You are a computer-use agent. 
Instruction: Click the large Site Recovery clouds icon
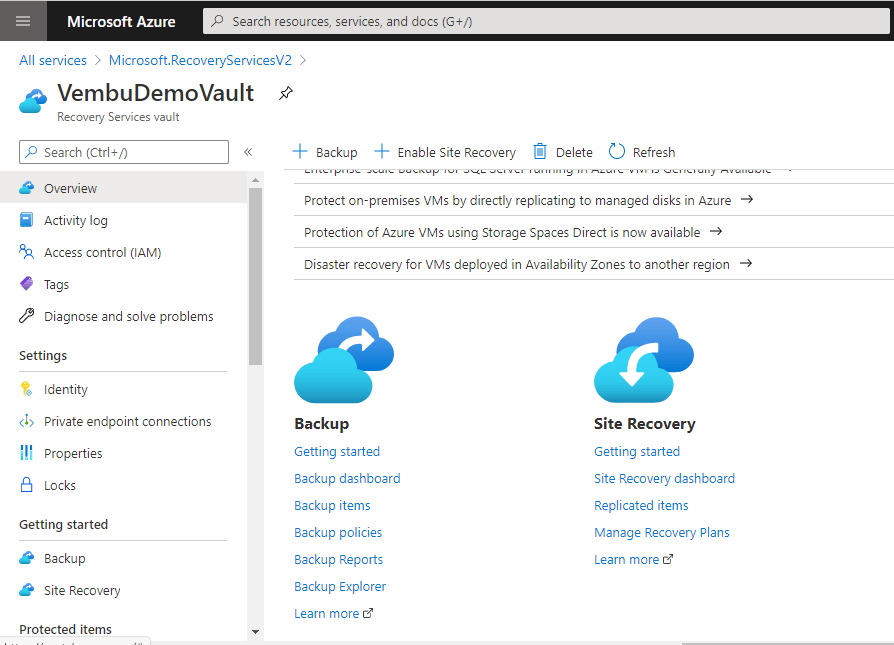(x=644, y=360)
